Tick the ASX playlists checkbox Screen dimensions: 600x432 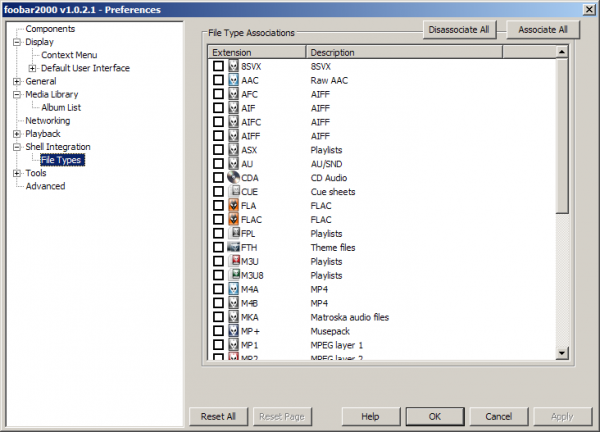(x=218, y=150)
